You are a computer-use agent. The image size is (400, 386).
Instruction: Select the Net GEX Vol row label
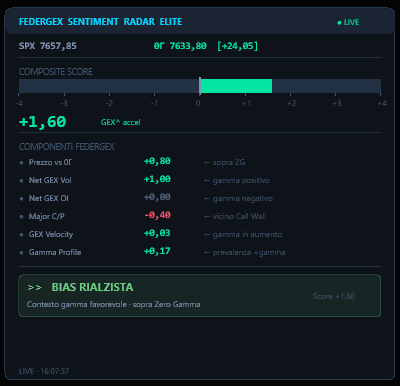[x=50, y=180]
